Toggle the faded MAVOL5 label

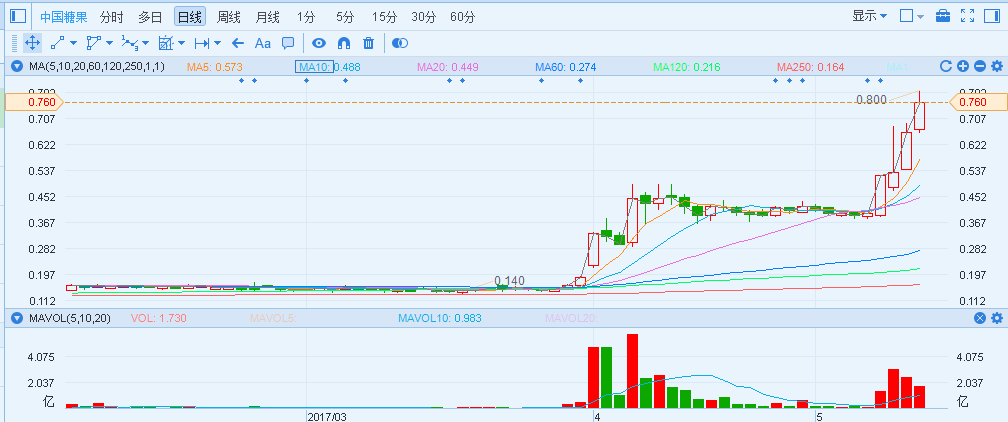[273, 318]
